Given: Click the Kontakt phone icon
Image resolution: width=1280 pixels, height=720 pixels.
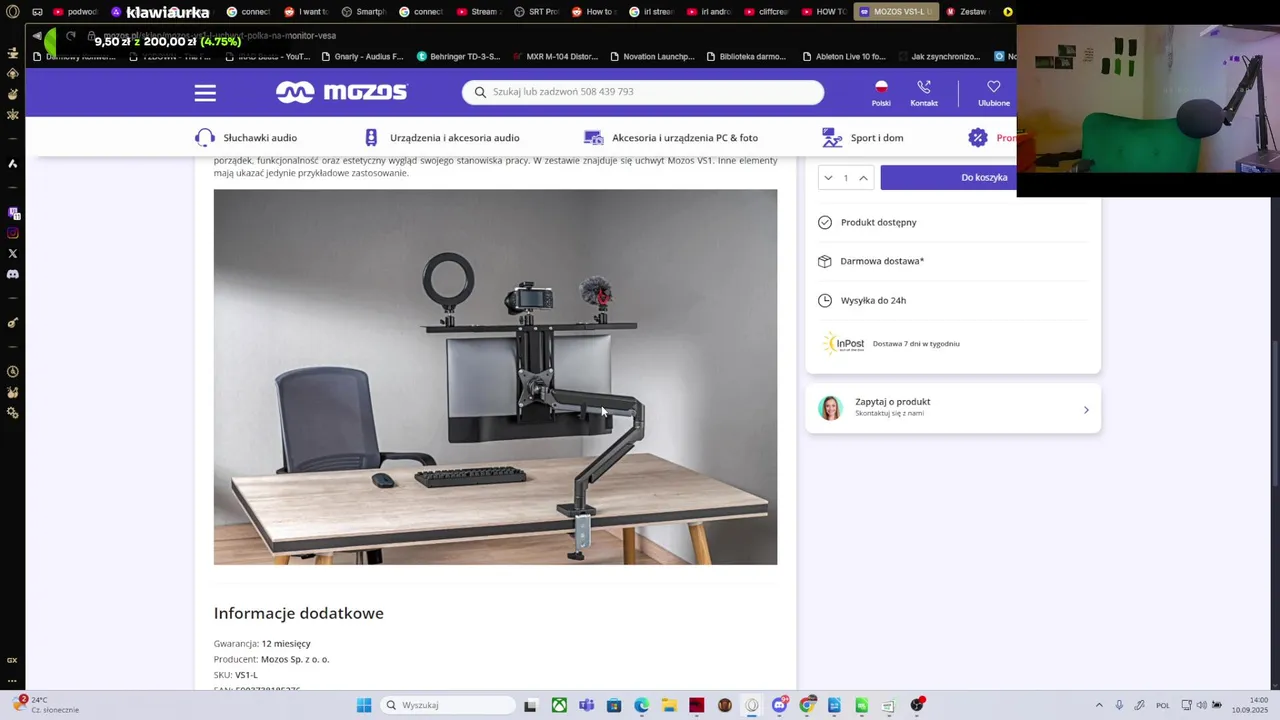Looking at the screenshot, I should point(924,87).
